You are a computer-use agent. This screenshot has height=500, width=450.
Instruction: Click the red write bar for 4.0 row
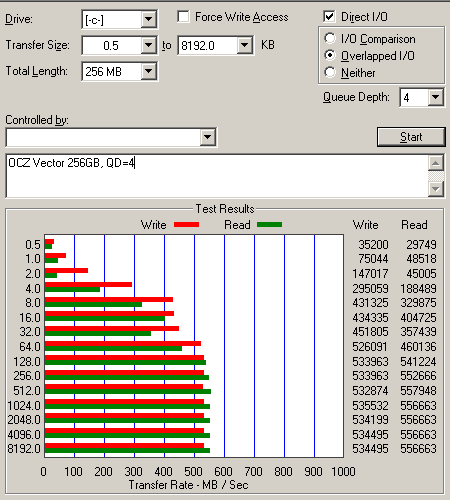[x=88, y=284]
